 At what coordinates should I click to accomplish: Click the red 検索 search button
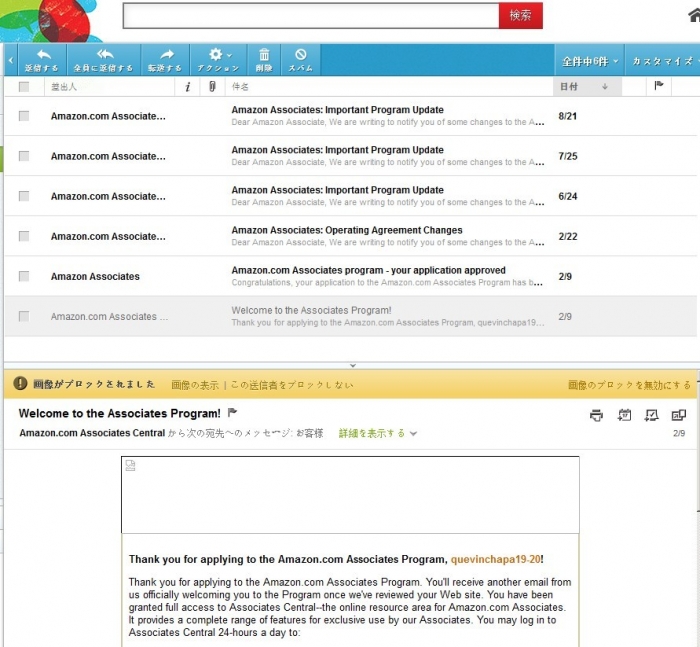[521, 16]
